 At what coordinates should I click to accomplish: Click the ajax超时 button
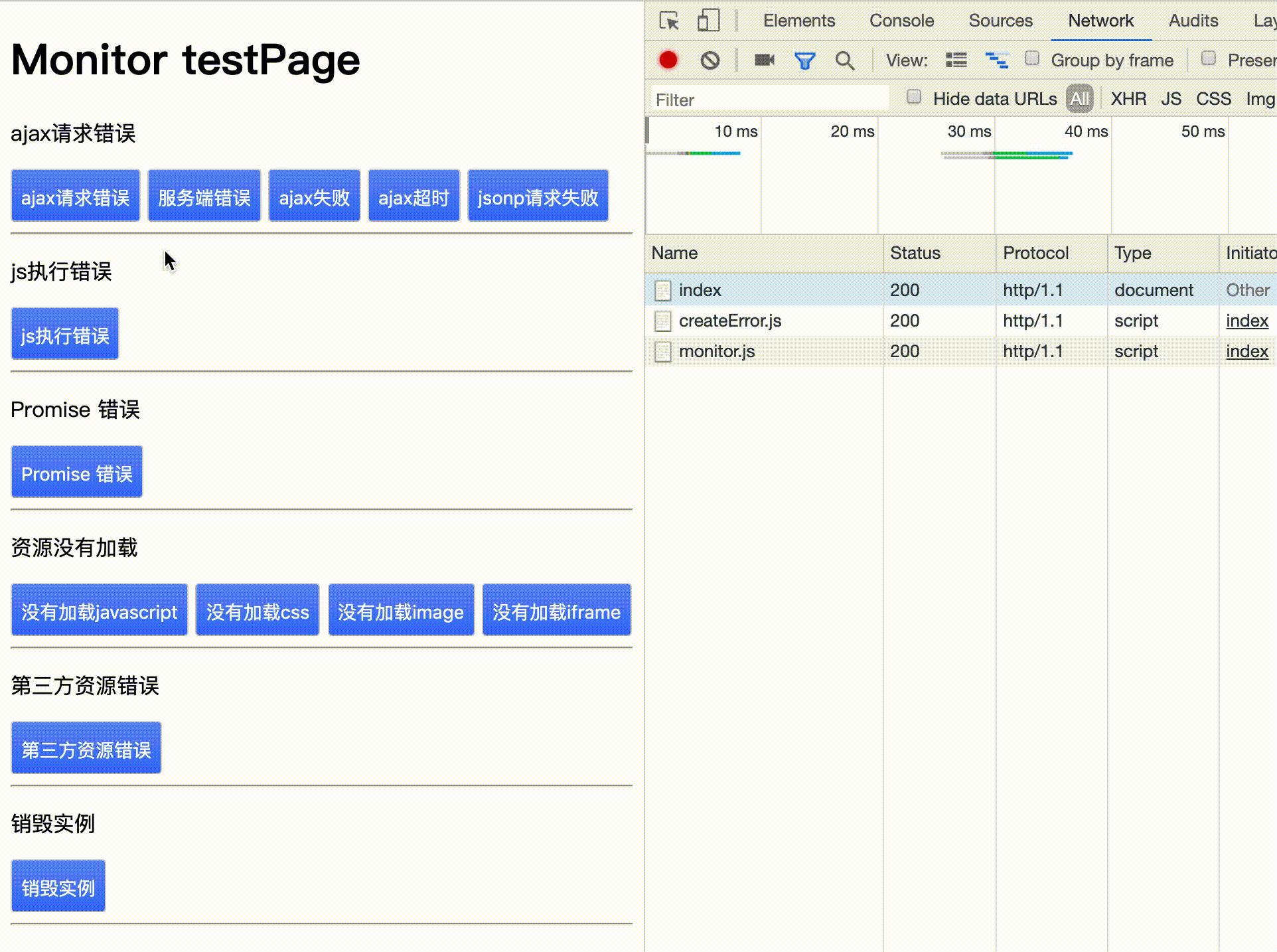414,195
